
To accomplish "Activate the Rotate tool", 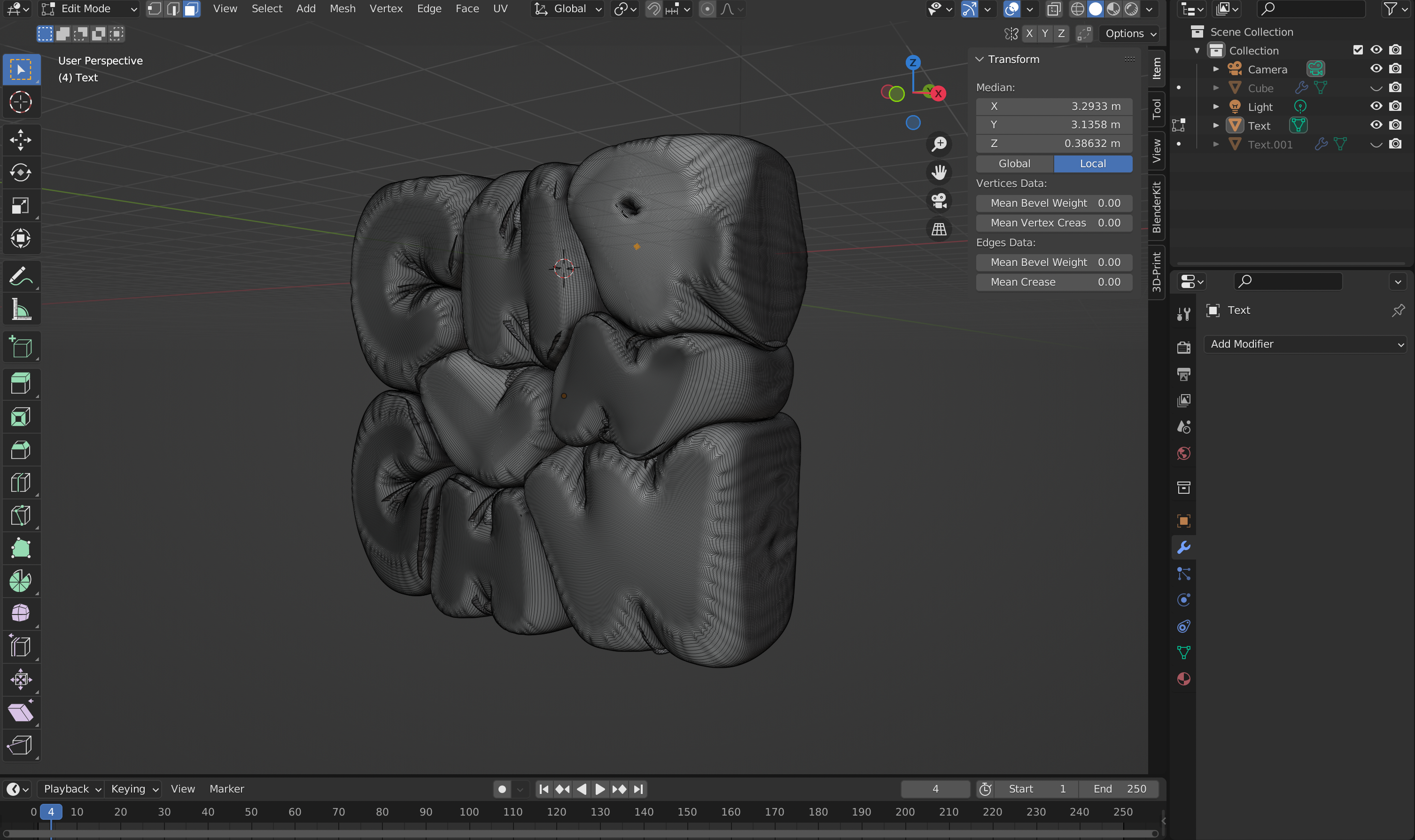I will coord(21,172).
